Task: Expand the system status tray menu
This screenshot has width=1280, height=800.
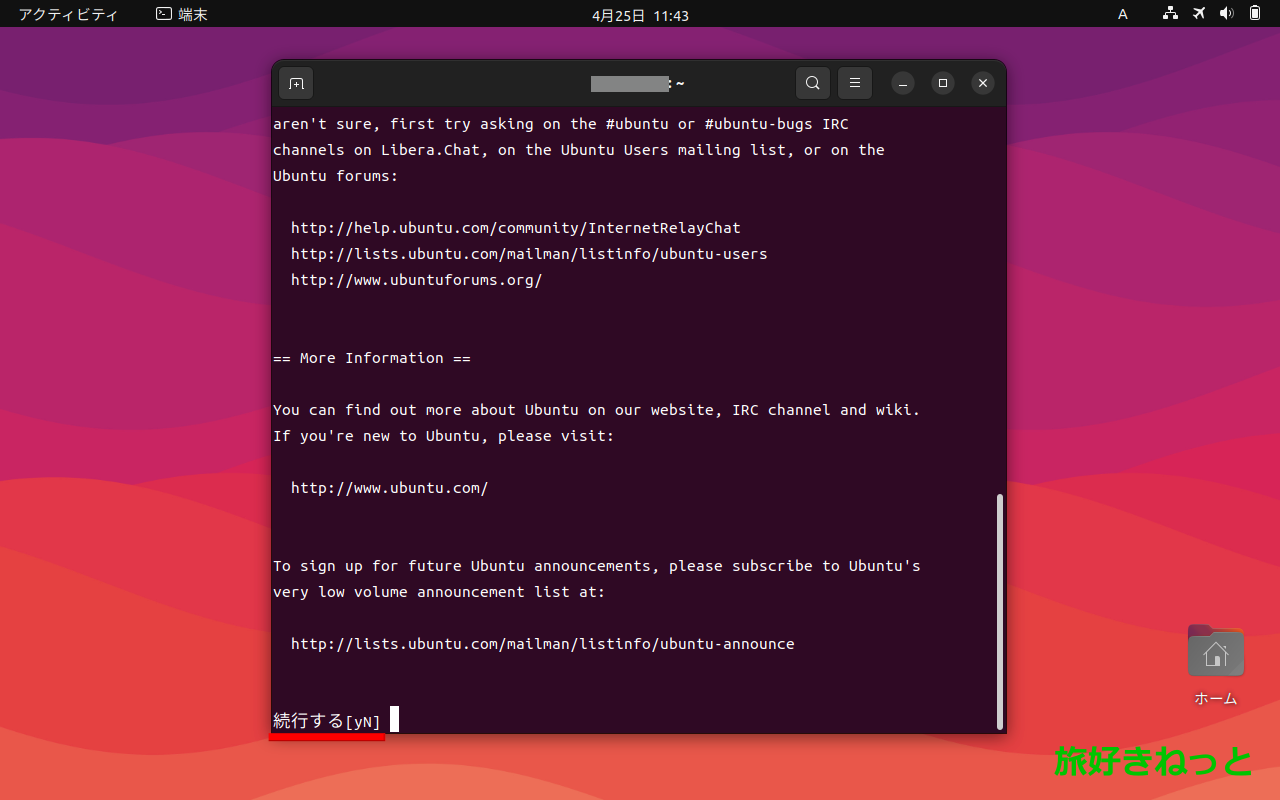Action: 1210,14
